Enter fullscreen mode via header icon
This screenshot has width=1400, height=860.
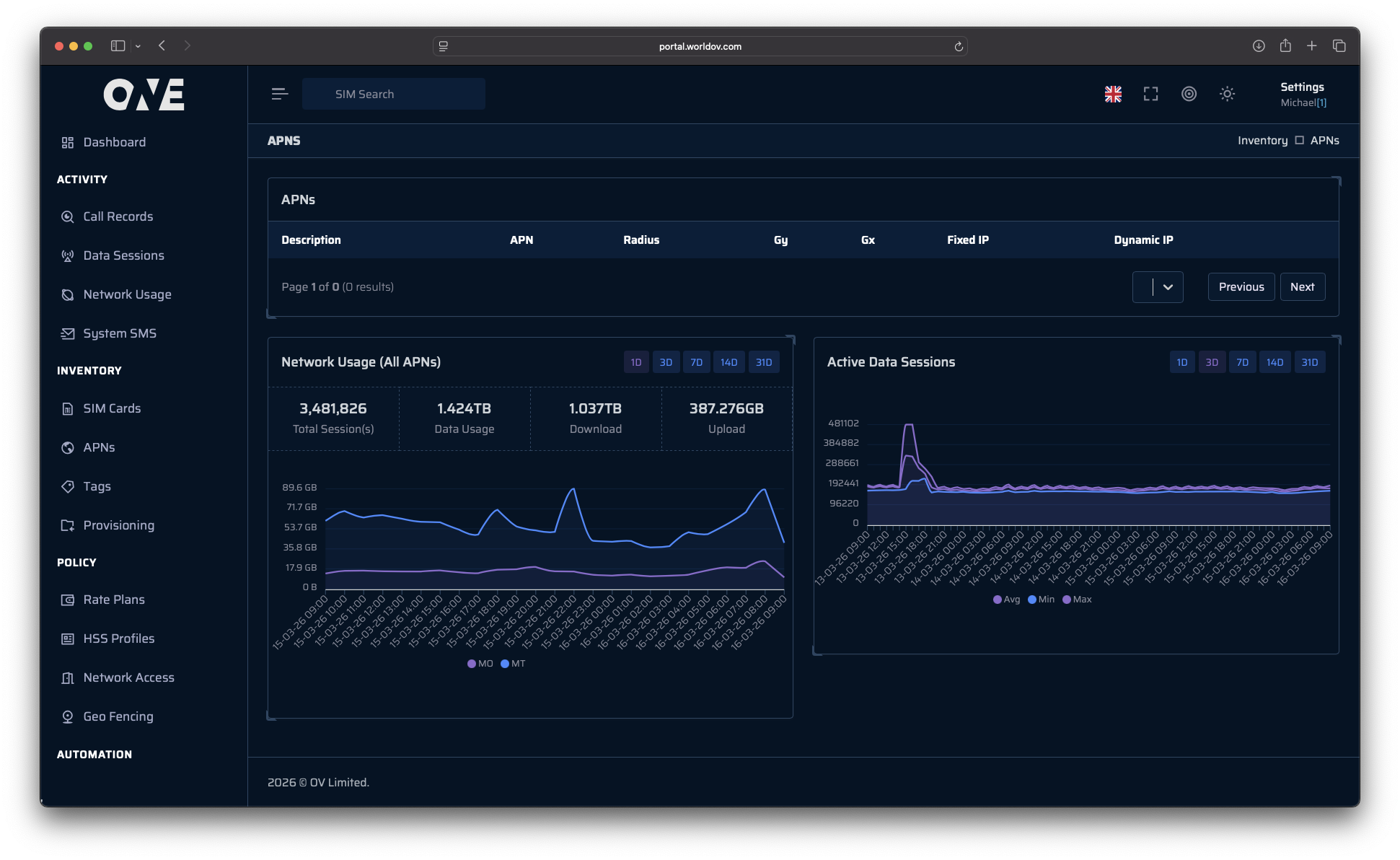click(x=1151, y=94)
